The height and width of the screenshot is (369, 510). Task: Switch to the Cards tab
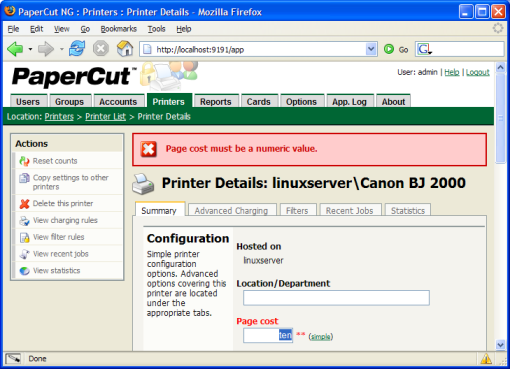259,101
